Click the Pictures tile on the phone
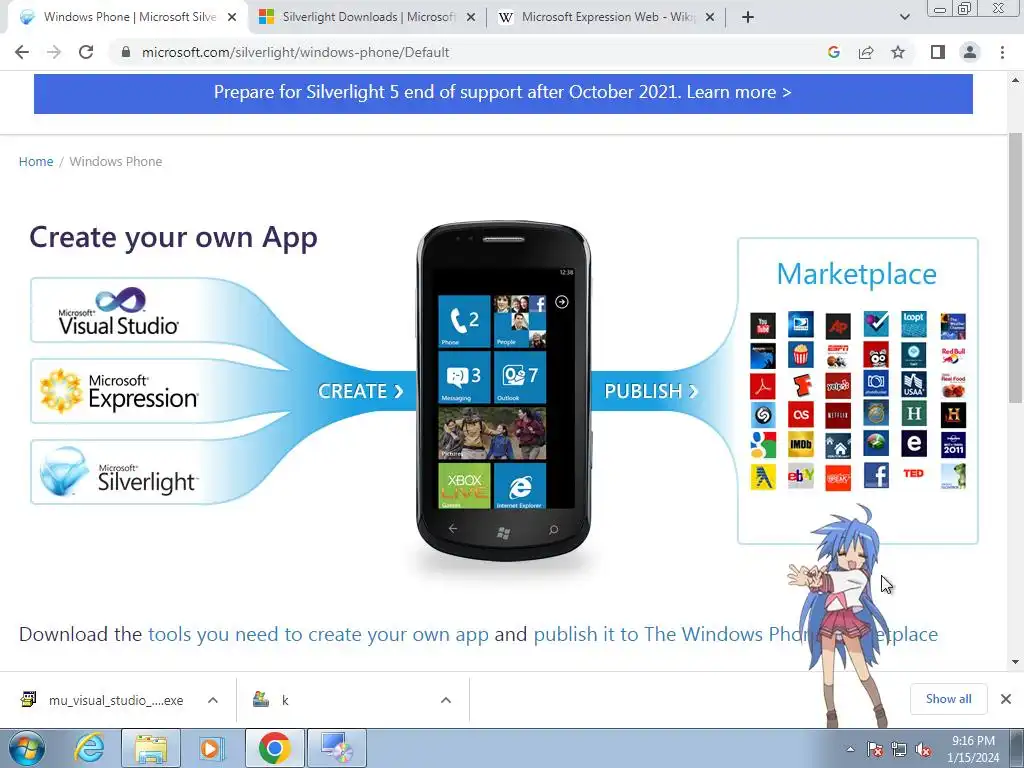Screen dimensions: 1024x768 point(492,434)
